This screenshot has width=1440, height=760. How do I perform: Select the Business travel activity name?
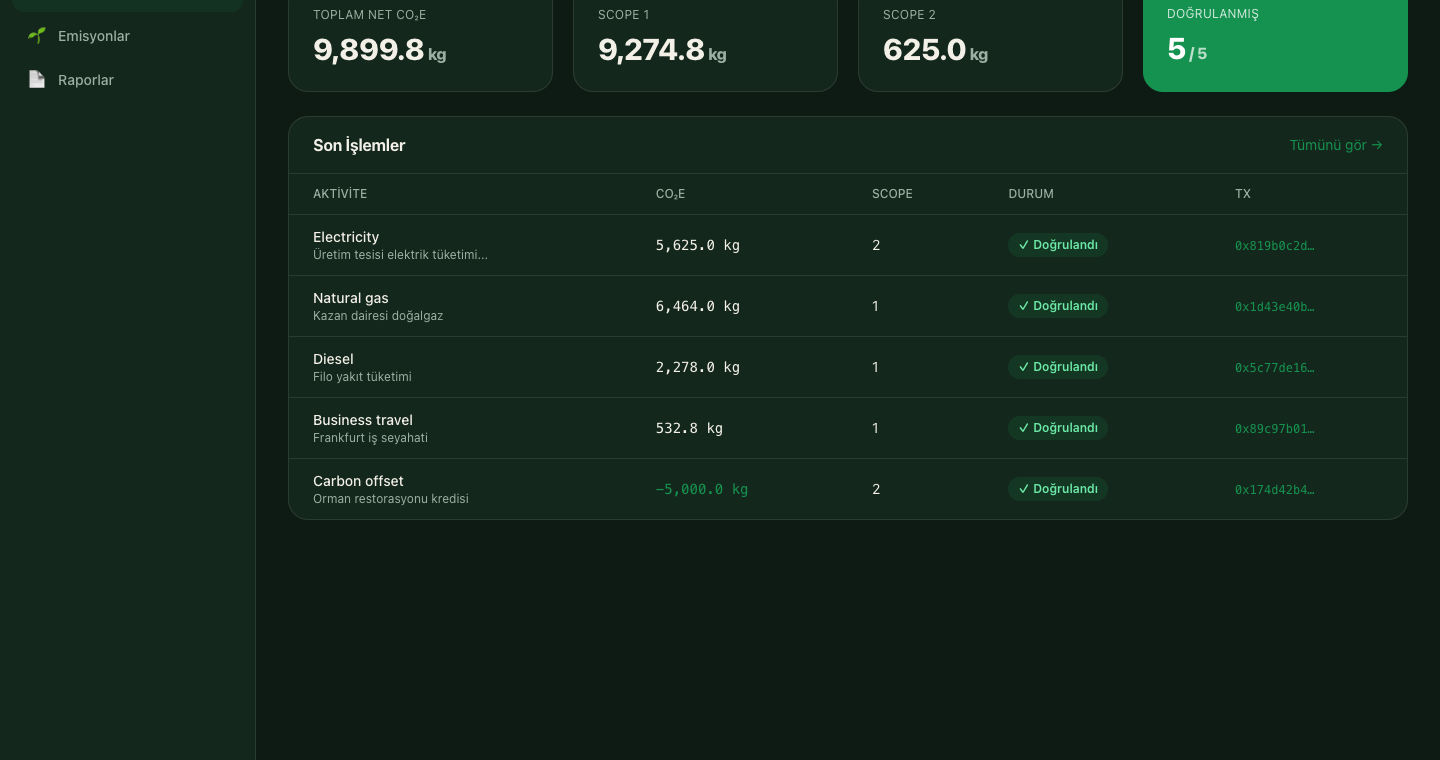point(363,420)
